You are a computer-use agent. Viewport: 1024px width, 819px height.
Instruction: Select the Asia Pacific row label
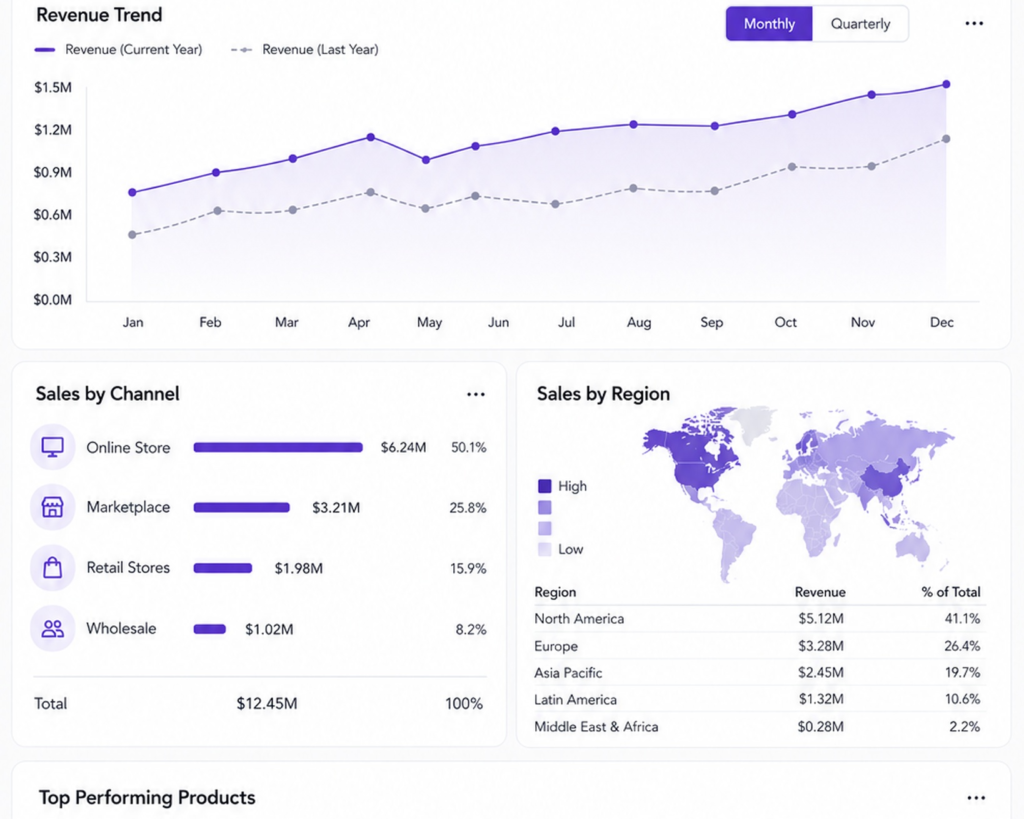coord(568,673)
